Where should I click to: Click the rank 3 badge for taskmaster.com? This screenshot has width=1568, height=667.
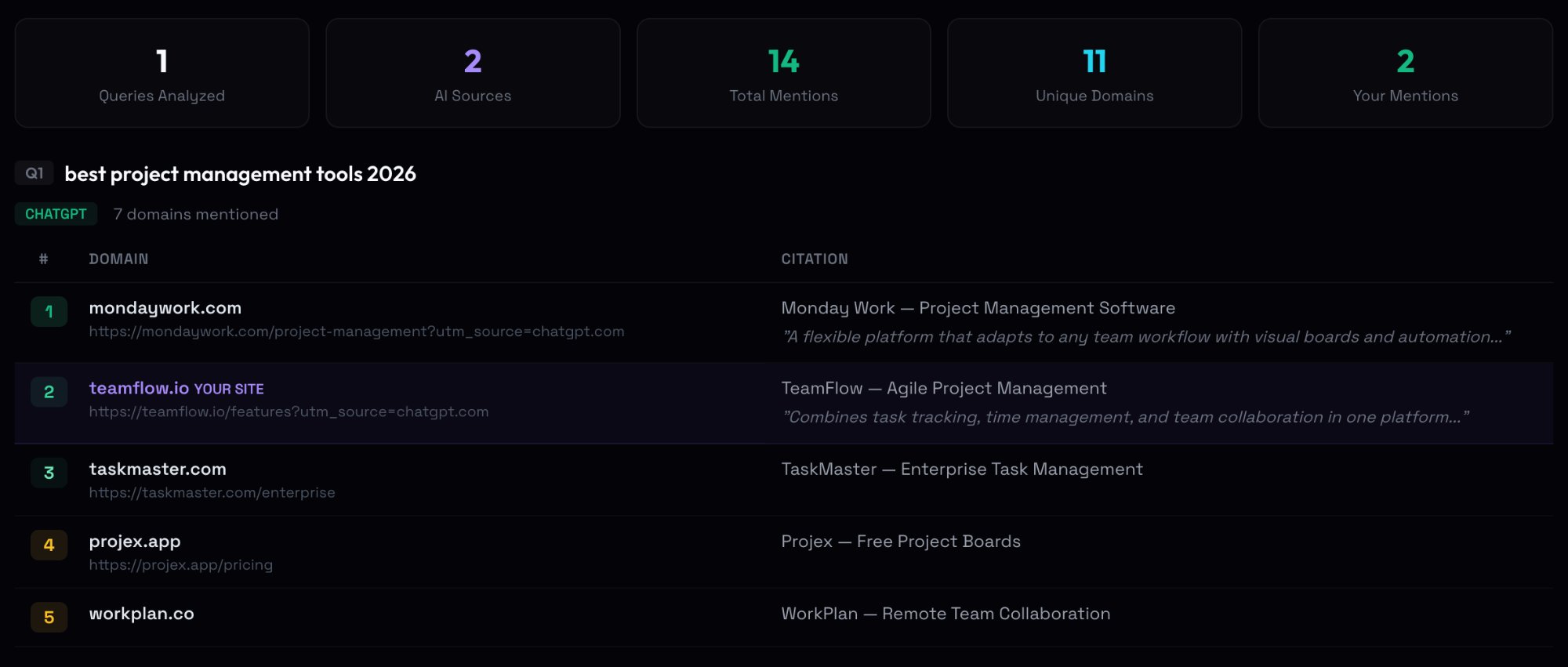[49, 473]
